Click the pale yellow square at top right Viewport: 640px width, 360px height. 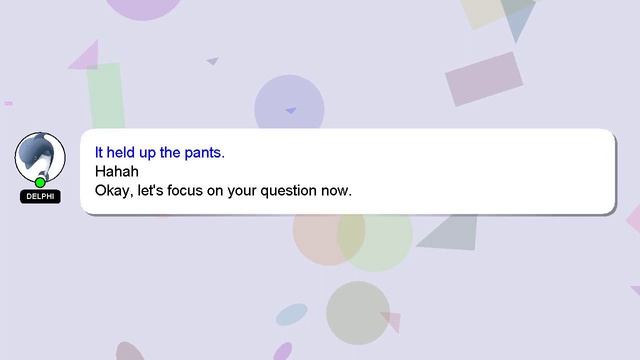pos(483,13)
